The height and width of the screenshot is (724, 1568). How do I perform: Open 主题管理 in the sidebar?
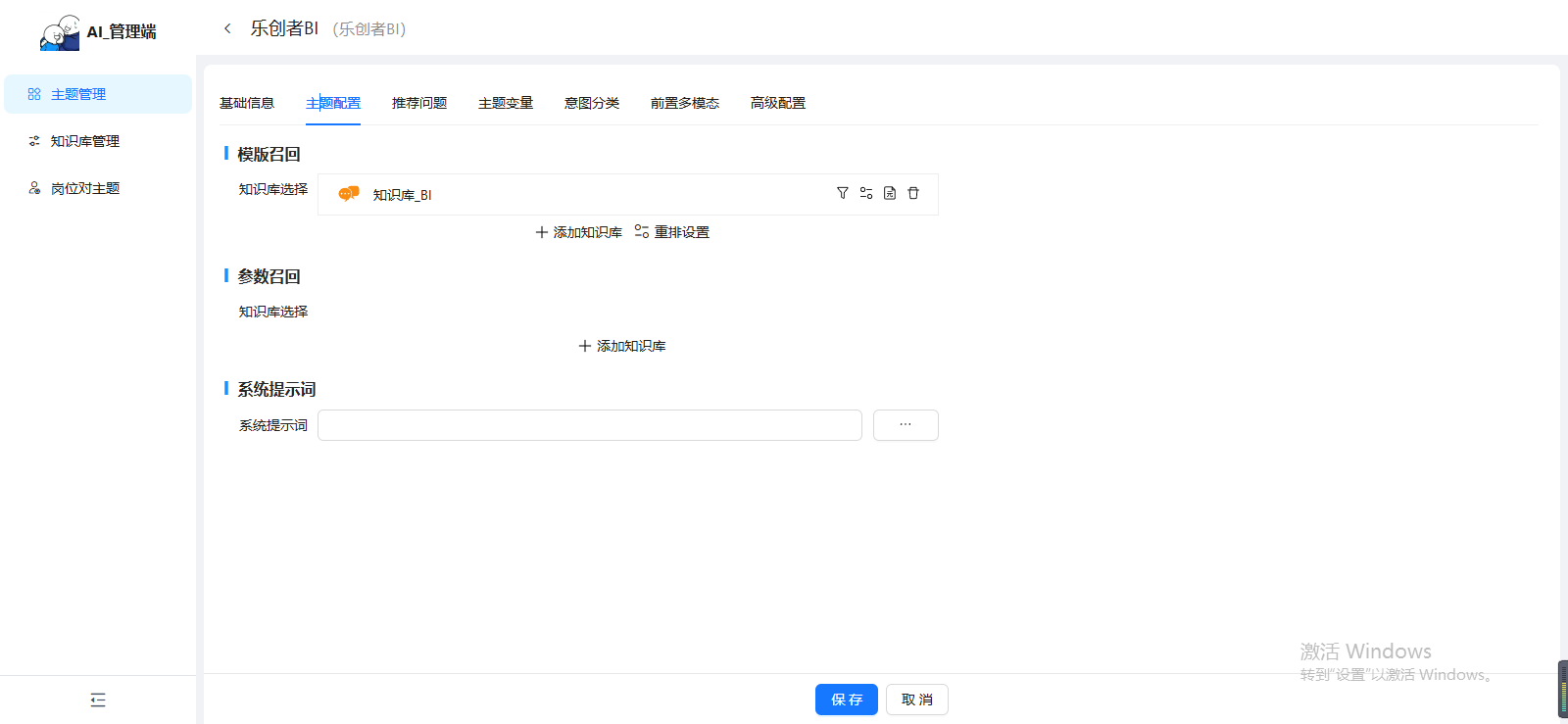(78, 94)
